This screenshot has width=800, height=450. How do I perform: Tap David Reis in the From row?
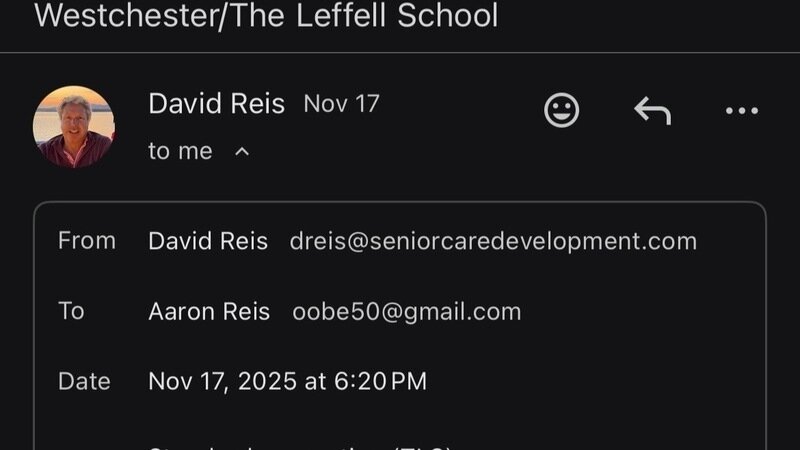coord(208,241)
